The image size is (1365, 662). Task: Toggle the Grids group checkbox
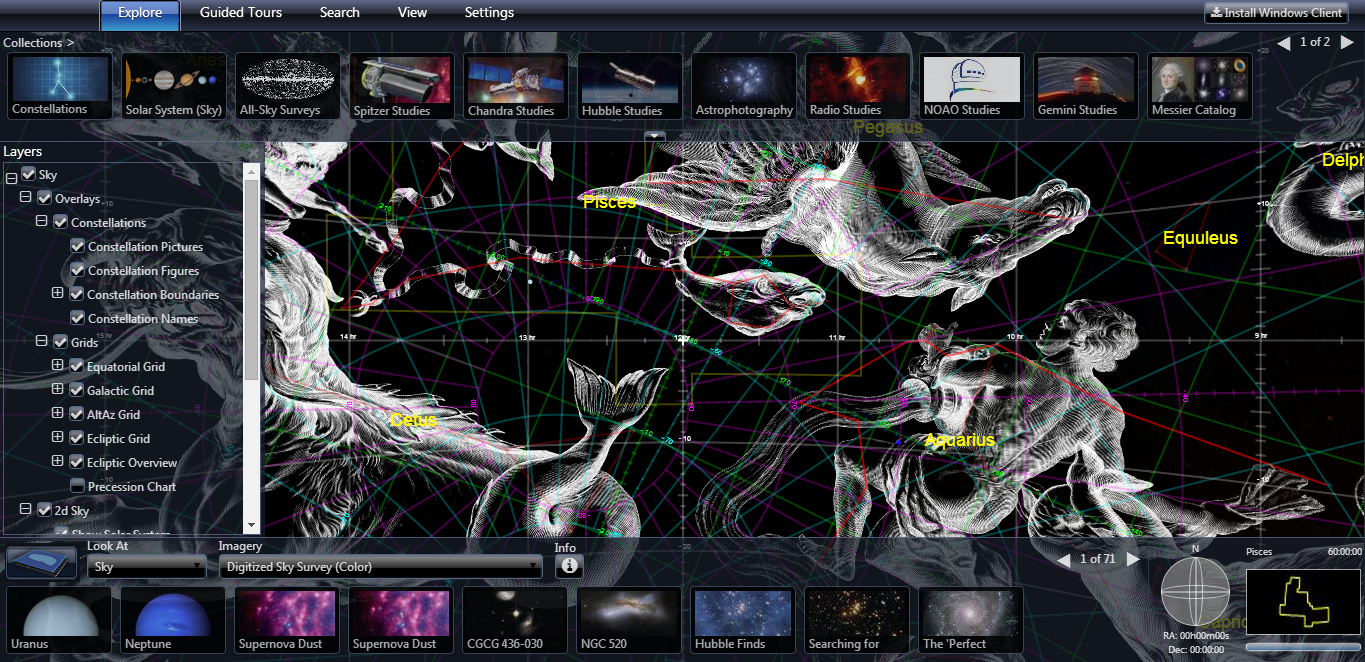click(x=60, y=342)
